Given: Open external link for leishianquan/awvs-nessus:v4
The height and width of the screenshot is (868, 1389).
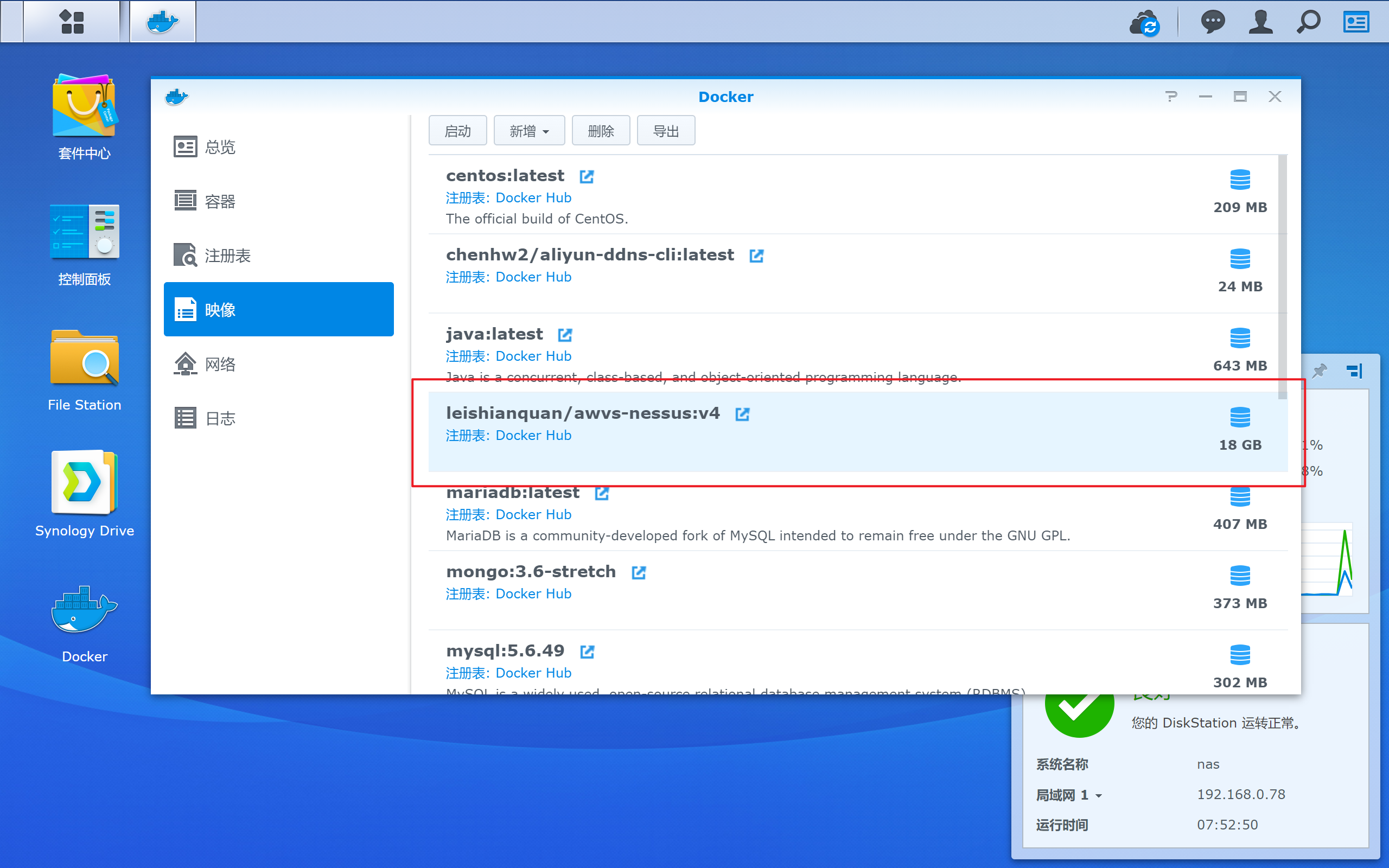Looking at the screenshot, I should click(x=742, y=414).
